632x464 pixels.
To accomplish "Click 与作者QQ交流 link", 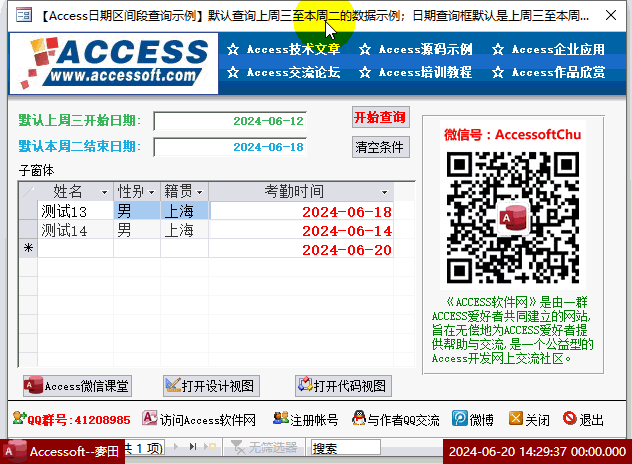I will 396,419.
